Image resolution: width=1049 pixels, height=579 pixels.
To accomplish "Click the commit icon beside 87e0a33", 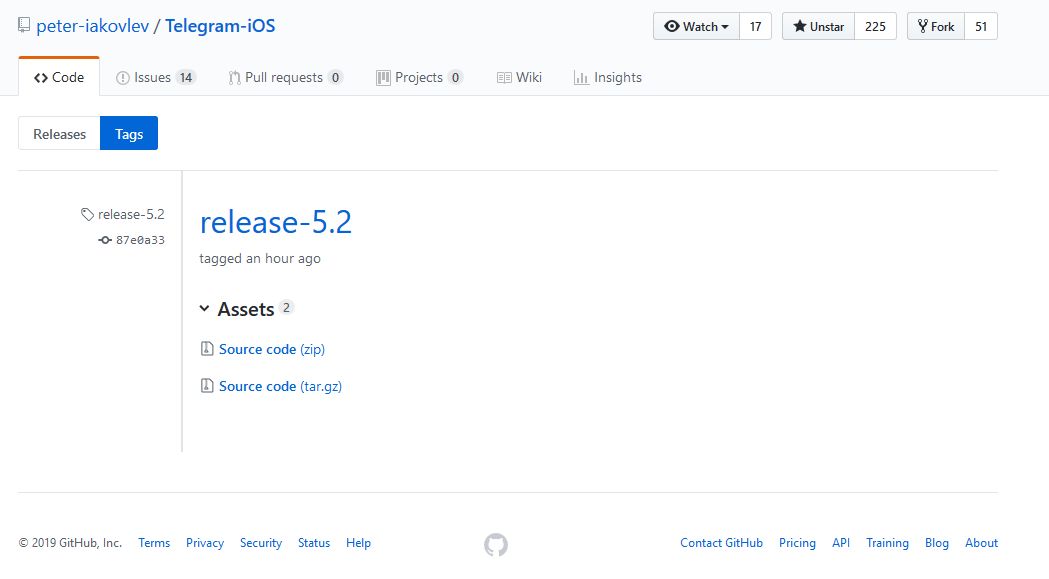I will click(x=105, y=240).
